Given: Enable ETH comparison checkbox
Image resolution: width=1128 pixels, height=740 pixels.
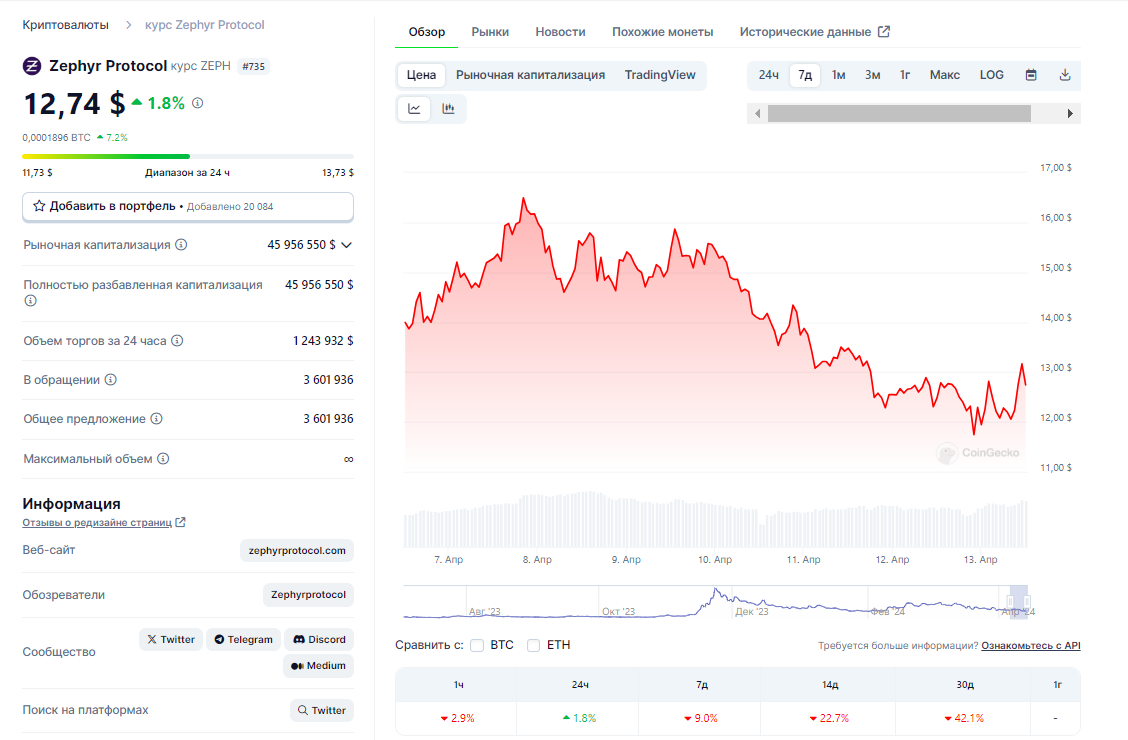Looking at the screenshot, I should pyautogui.click(x=533, y=645).
